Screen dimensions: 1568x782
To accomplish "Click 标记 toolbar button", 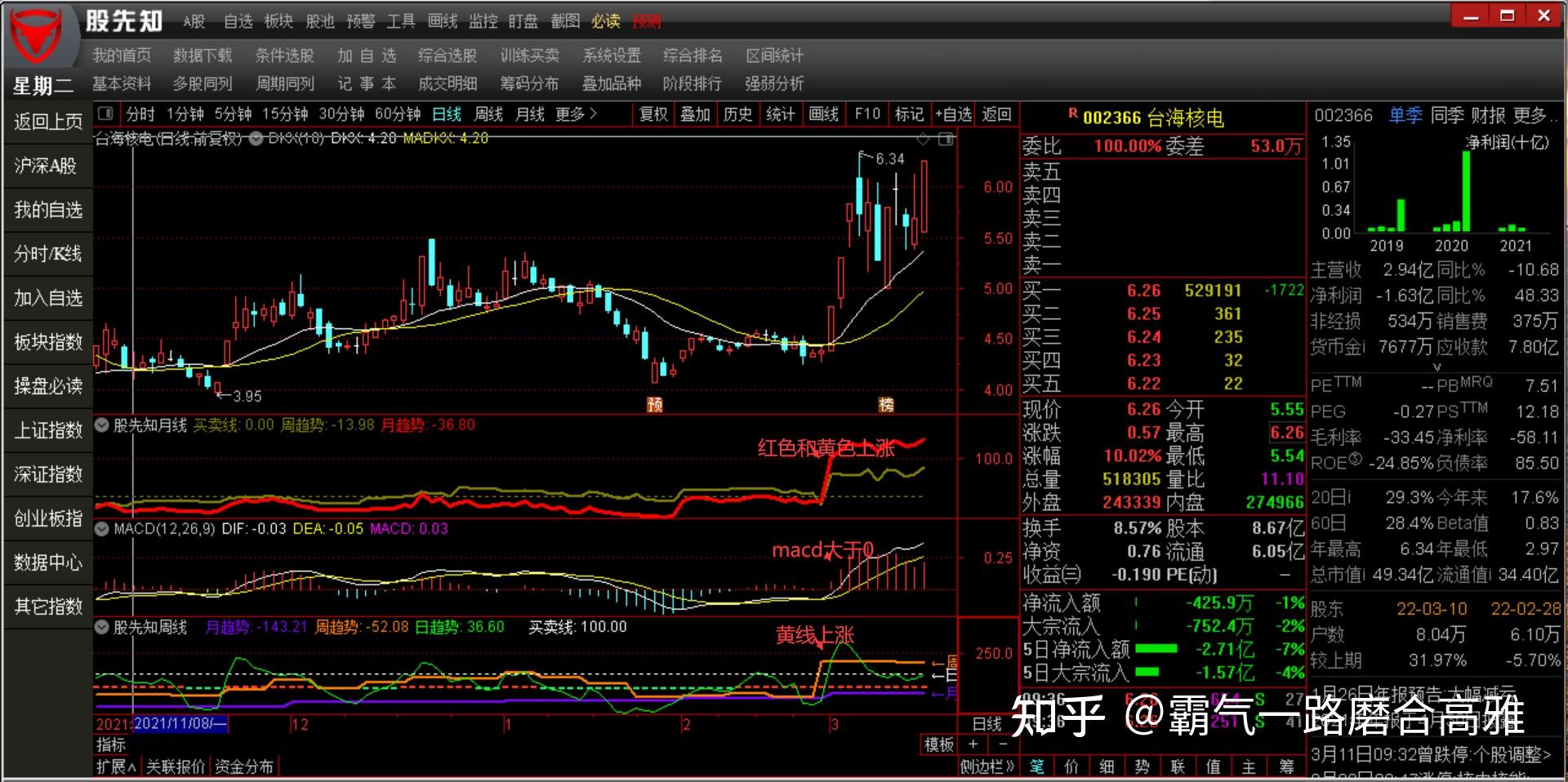I will [x=910, y=114].
